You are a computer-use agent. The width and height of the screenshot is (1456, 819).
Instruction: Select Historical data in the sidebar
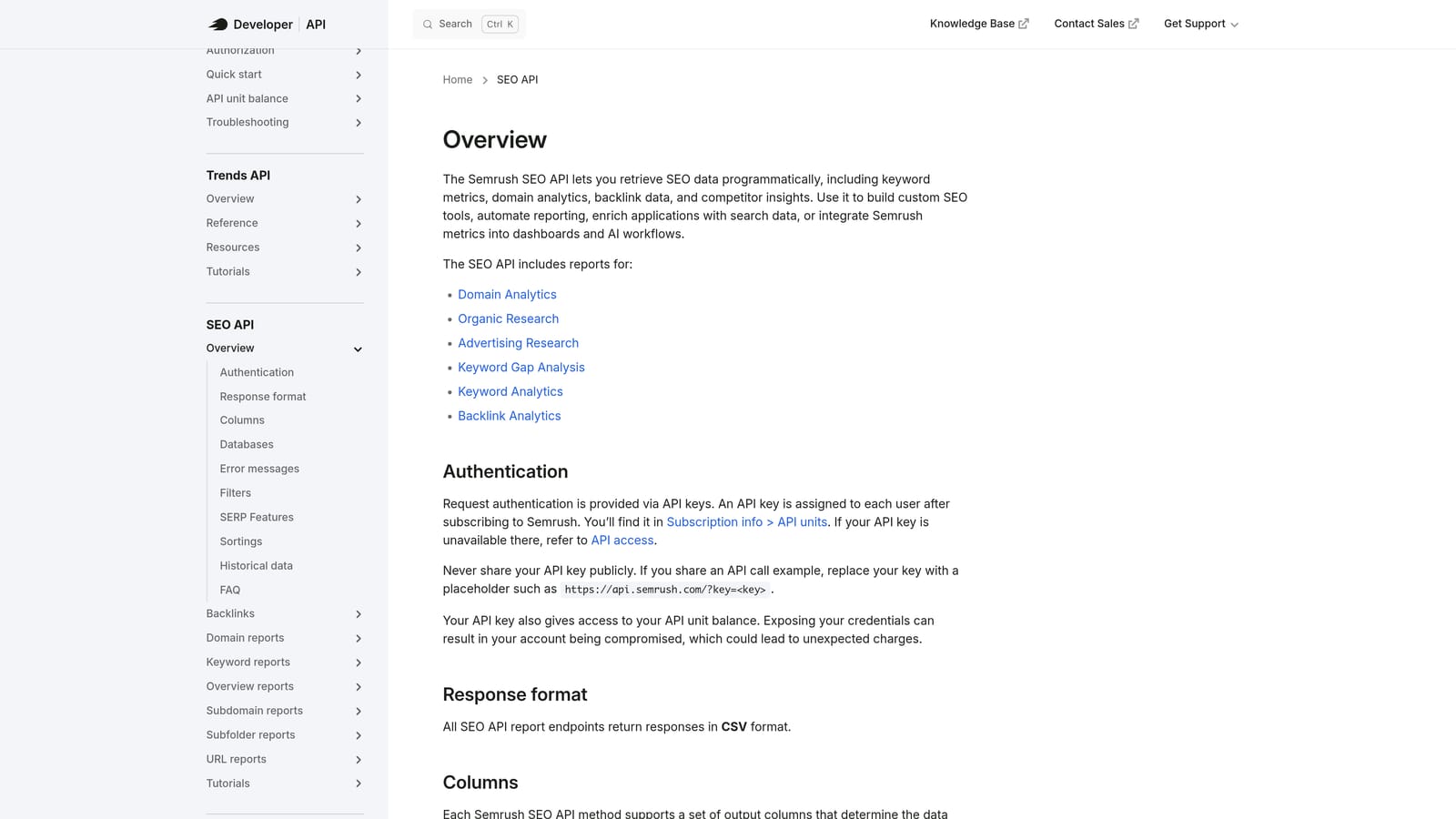click(x=257, y=566)
